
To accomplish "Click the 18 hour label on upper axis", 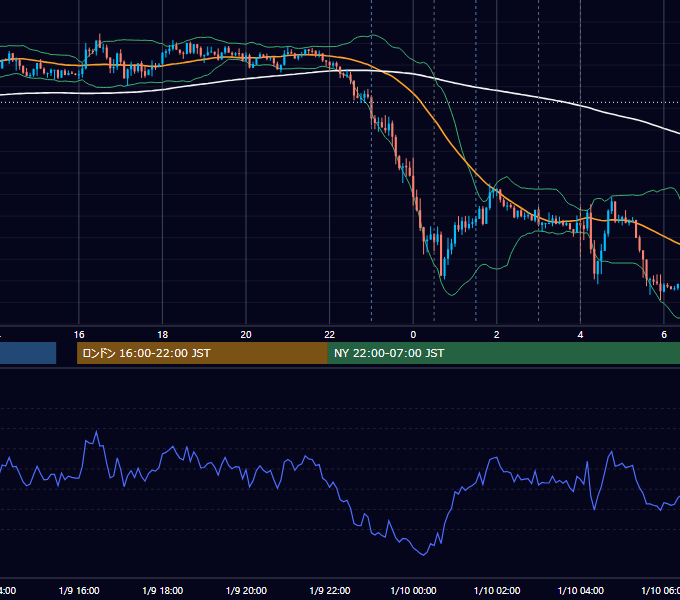I will (163, 334).
